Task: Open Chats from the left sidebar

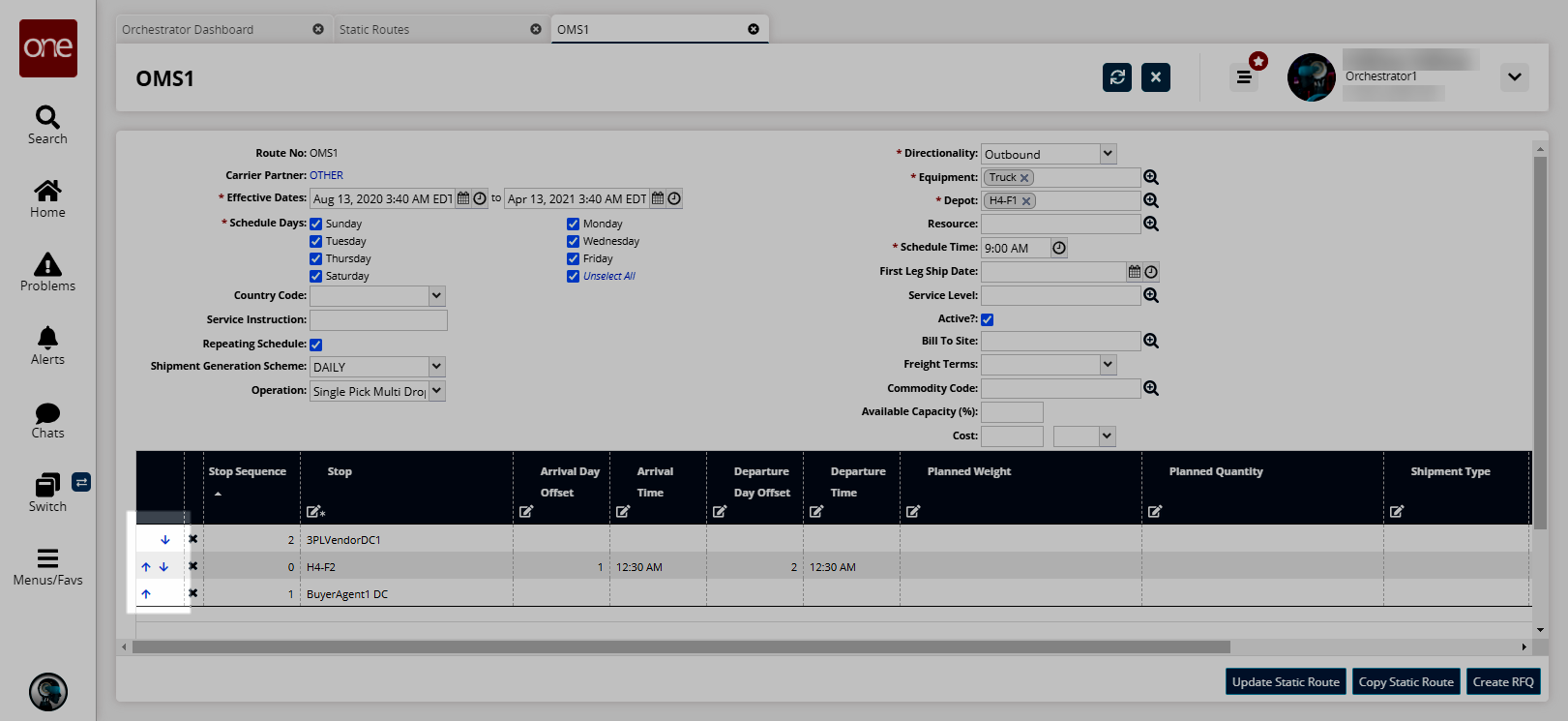Action: pyautogui.click(x=47, y=420)
